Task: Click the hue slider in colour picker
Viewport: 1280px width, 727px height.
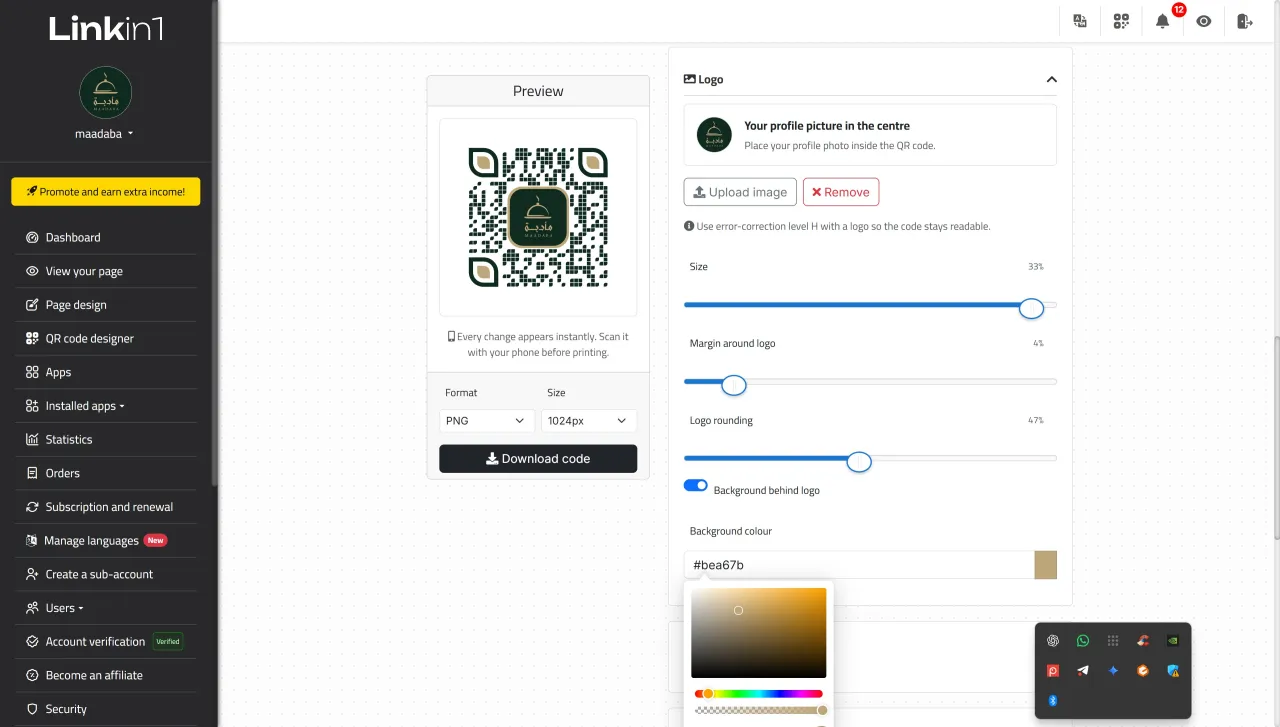Action: [x=759, y=694]
